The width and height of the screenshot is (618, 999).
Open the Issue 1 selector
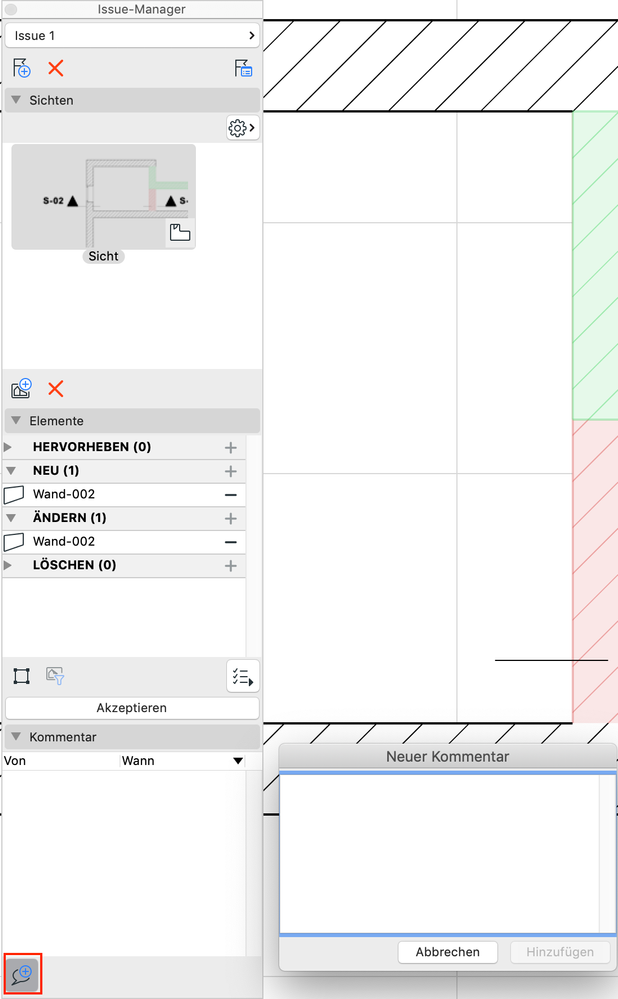click(132, 36)
